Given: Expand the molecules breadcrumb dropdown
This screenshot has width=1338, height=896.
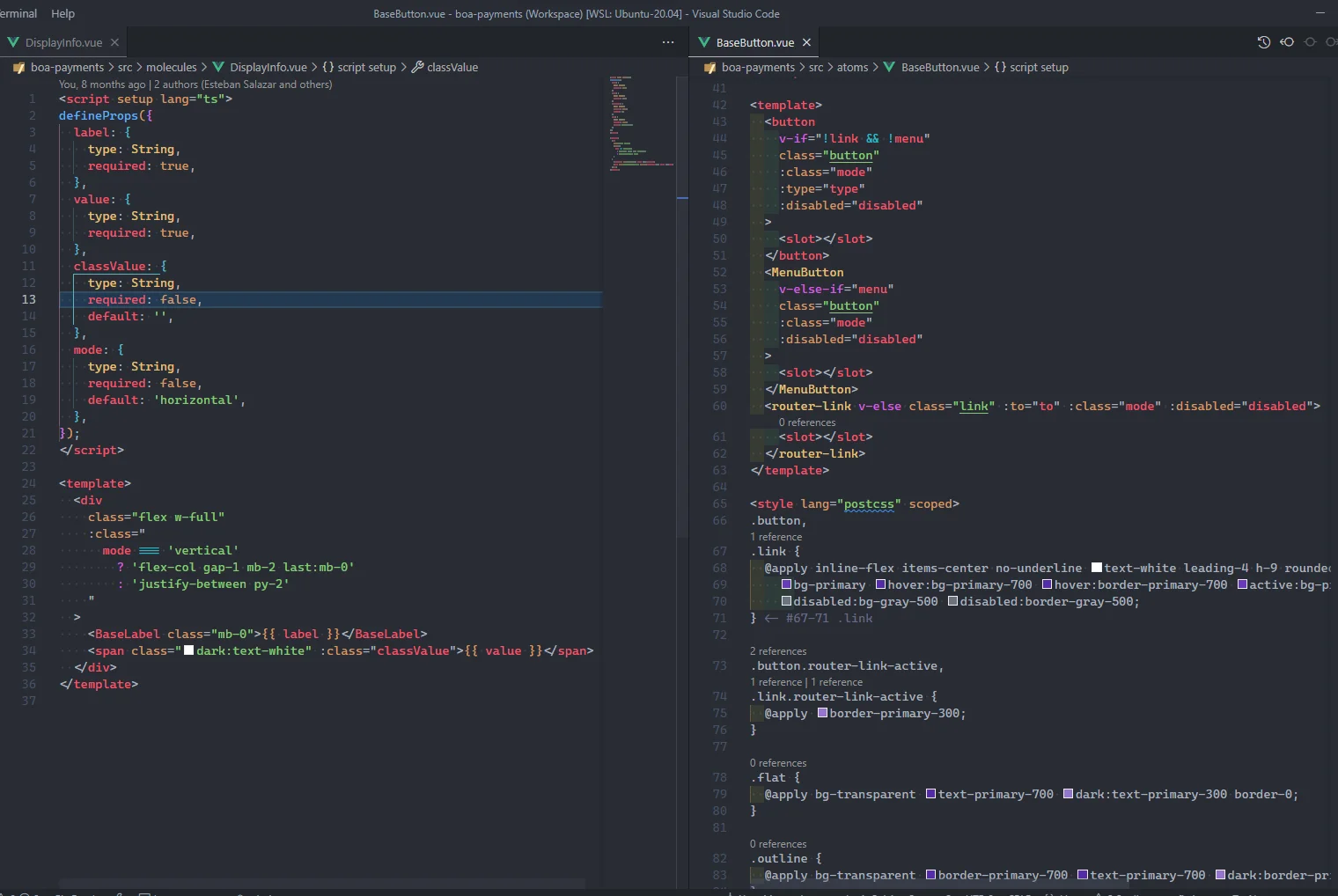Looking at the screenshot, I should [x=173, y=67].
